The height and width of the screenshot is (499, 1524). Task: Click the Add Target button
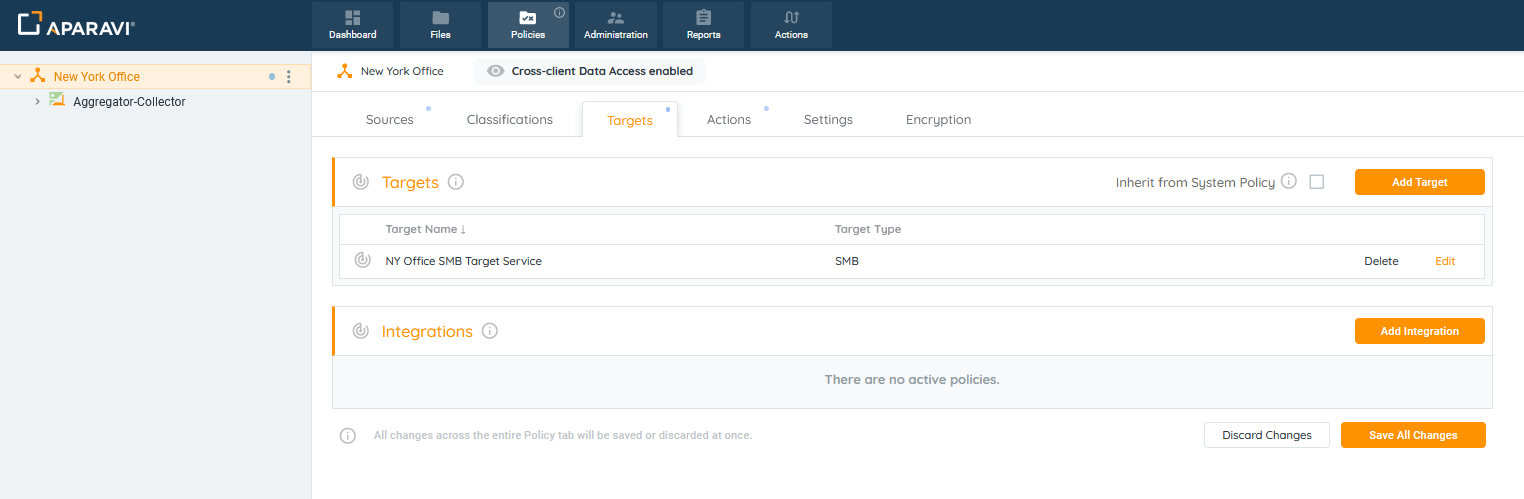tap(1419, 182)
